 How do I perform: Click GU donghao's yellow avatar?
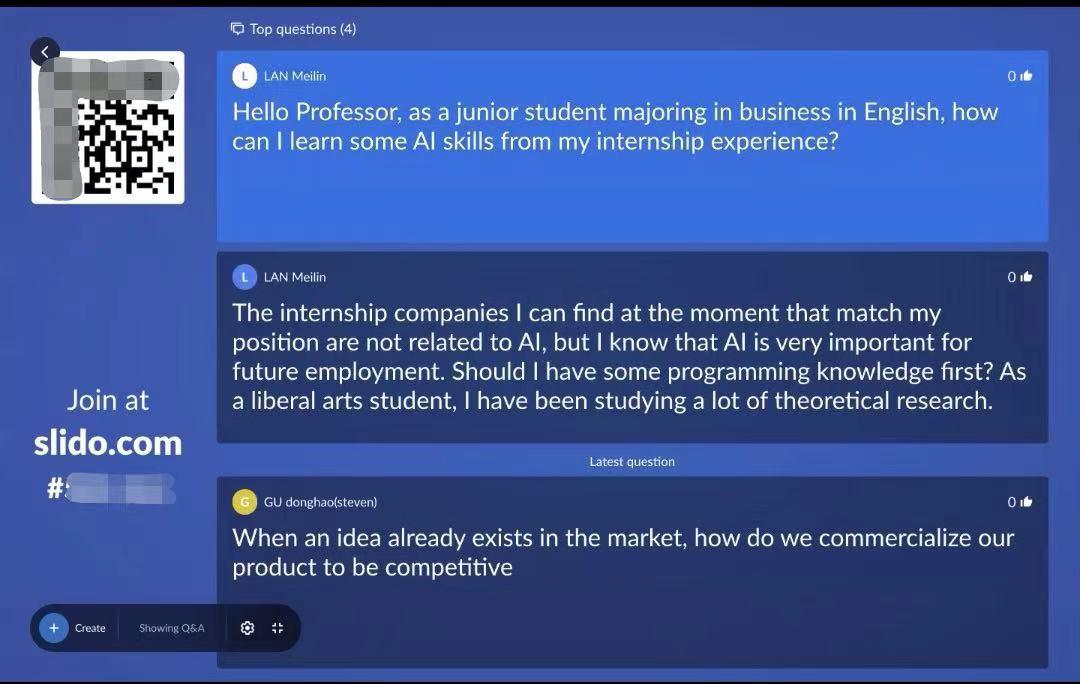244,502
